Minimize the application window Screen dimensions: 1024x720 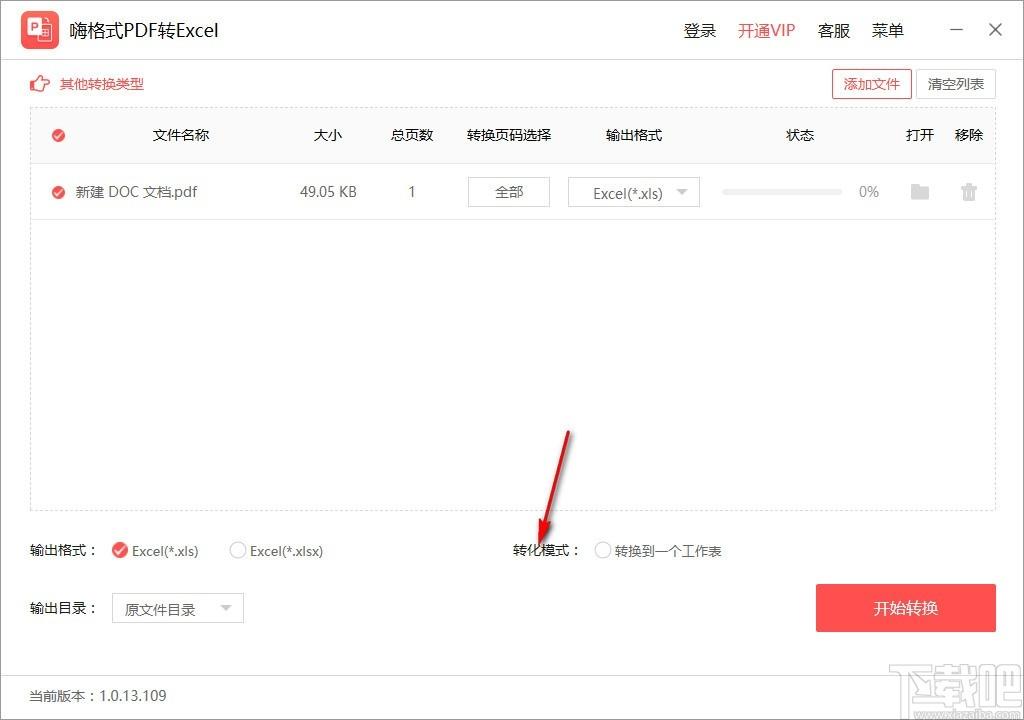956,30
